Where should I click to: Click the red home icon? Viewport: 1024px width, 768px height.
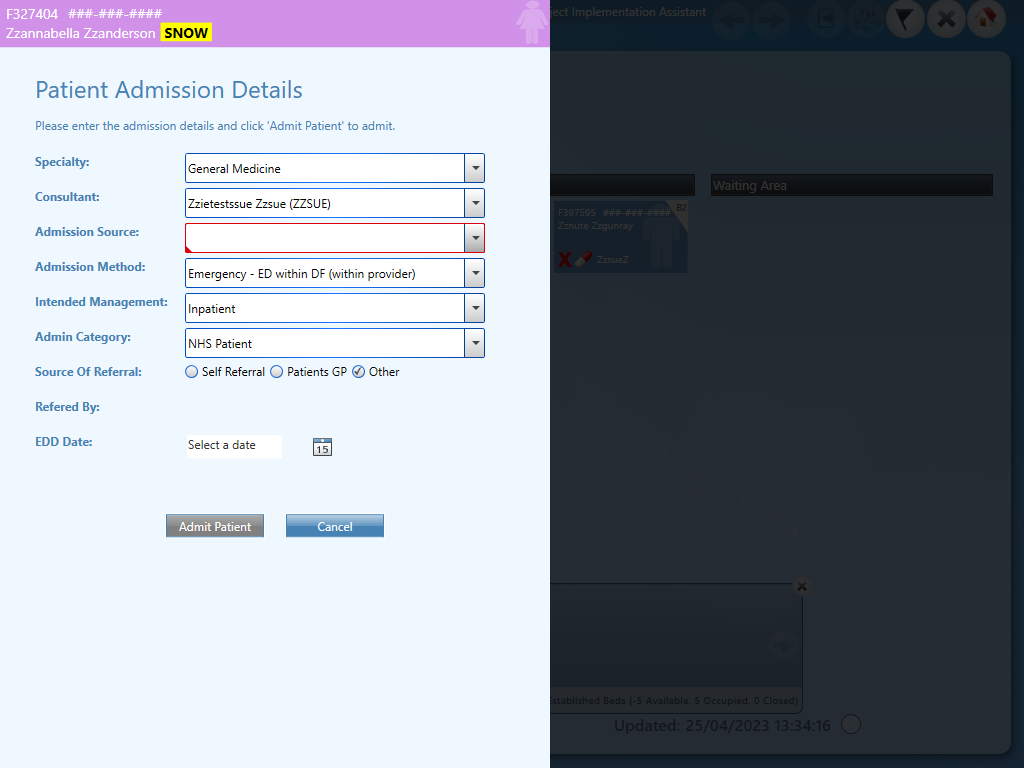pyautogui.click(x=986, y=18)
